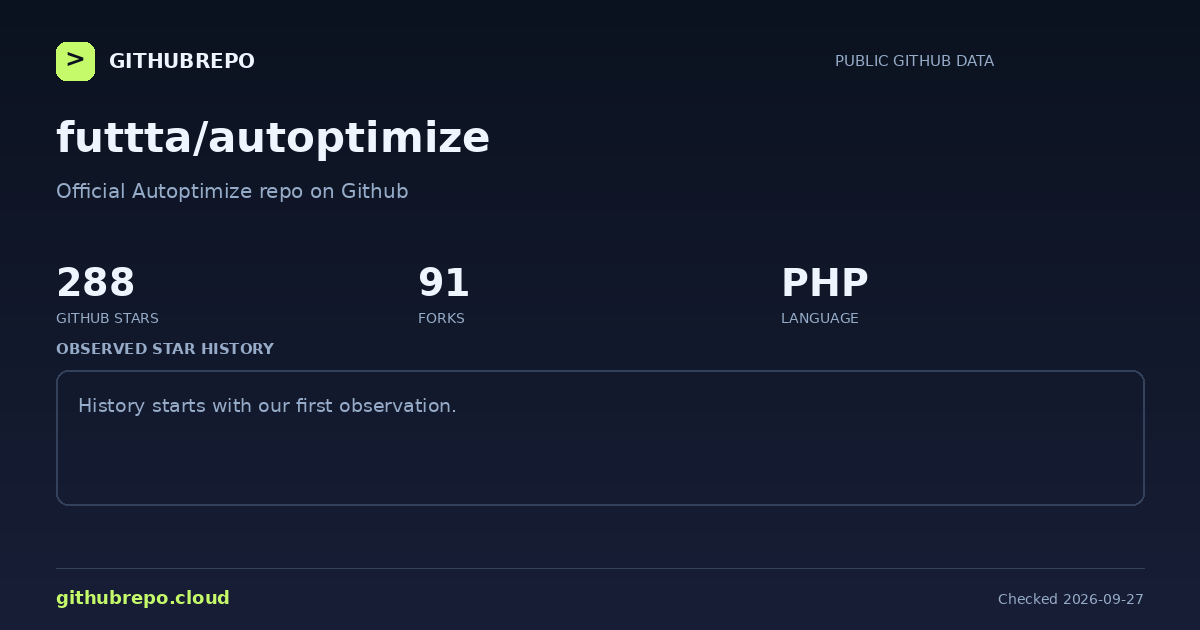The height and width of the screenshot is (630, 1200).
Task: Click the GITHUB STARS label
Action: click(x=107, y=318)
